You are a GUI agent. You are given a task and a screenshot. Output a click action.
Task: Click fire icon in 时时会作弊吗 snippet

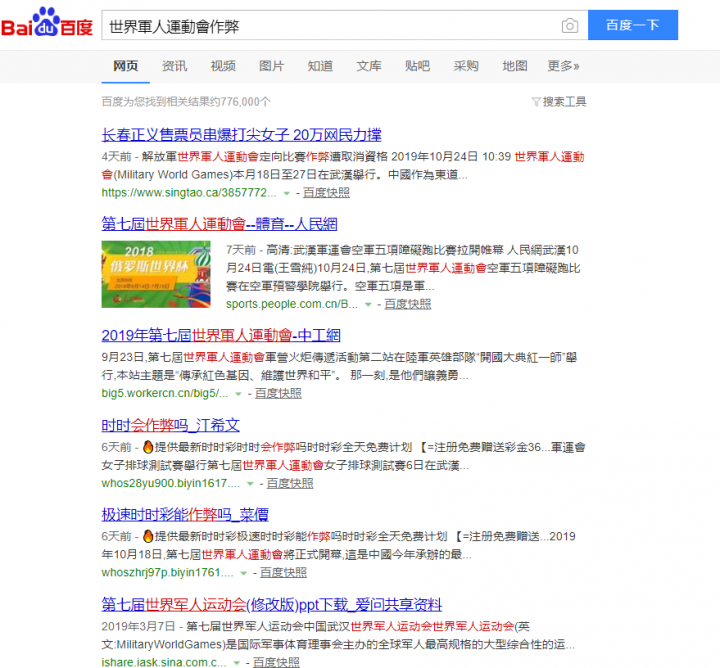point(148,447)
